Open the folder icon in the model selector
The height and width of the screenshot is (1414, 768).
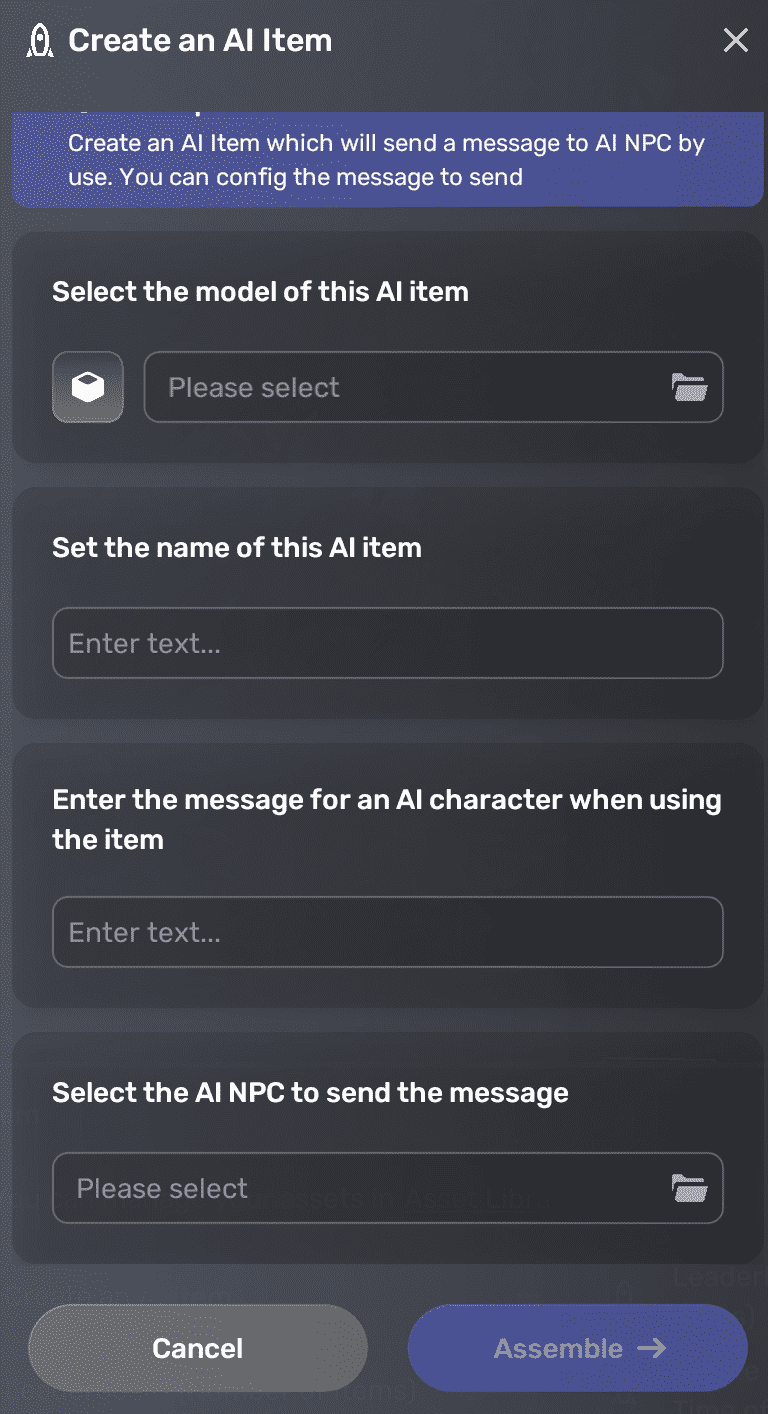tap(689, 387)
